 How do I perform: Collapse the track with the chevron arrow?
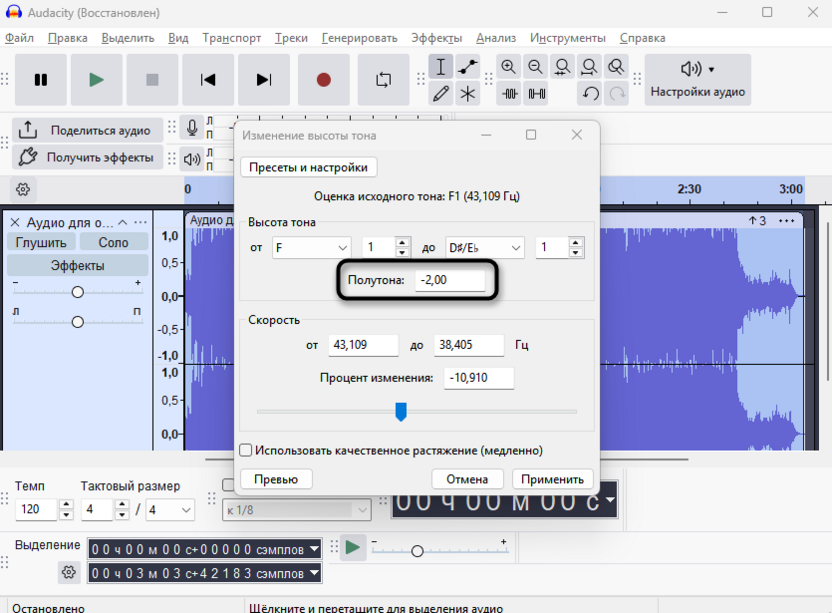(x=123, y=222)
